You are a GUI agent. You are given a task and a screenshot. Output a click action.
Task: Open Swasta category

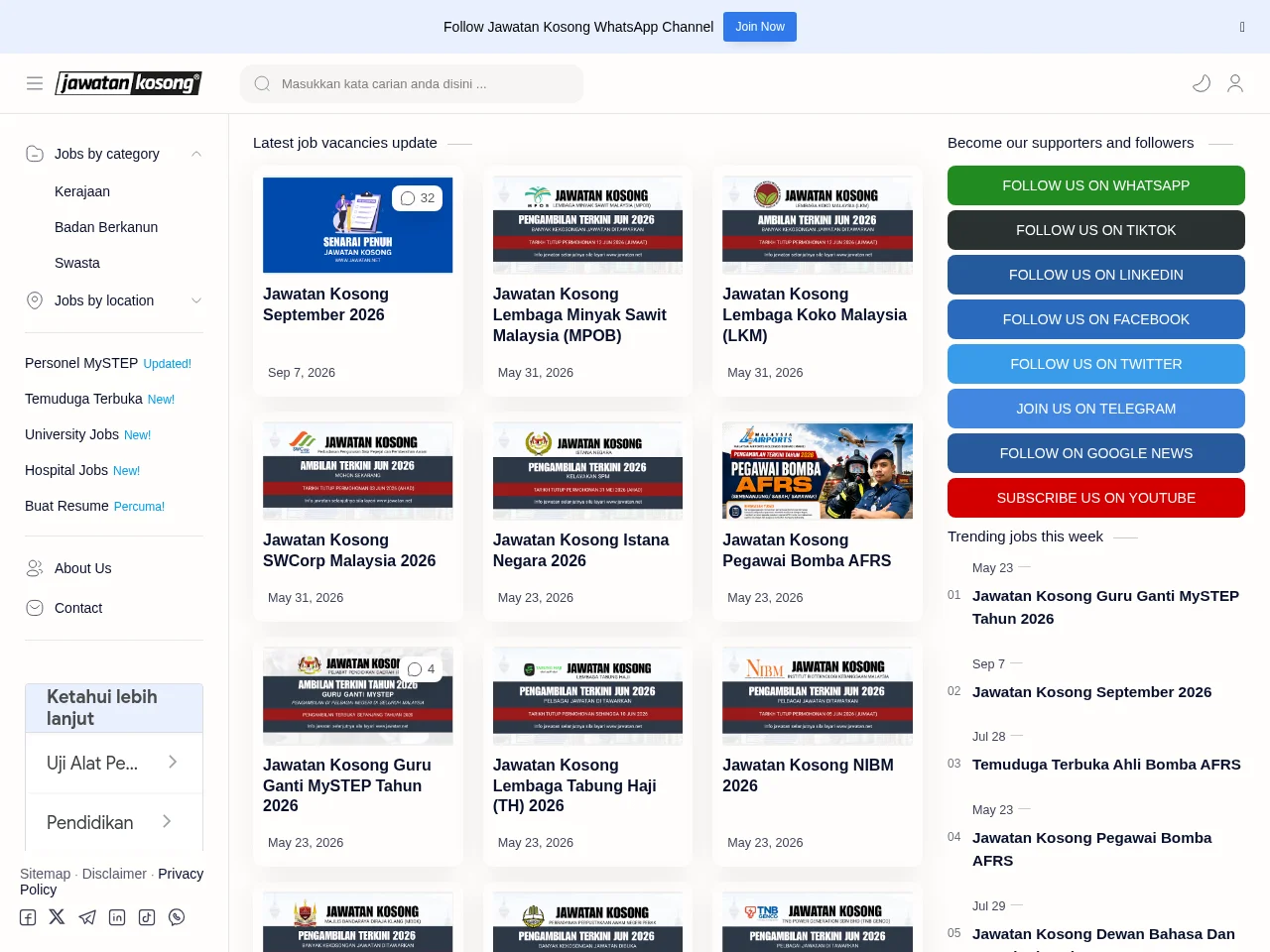point(77,263)
